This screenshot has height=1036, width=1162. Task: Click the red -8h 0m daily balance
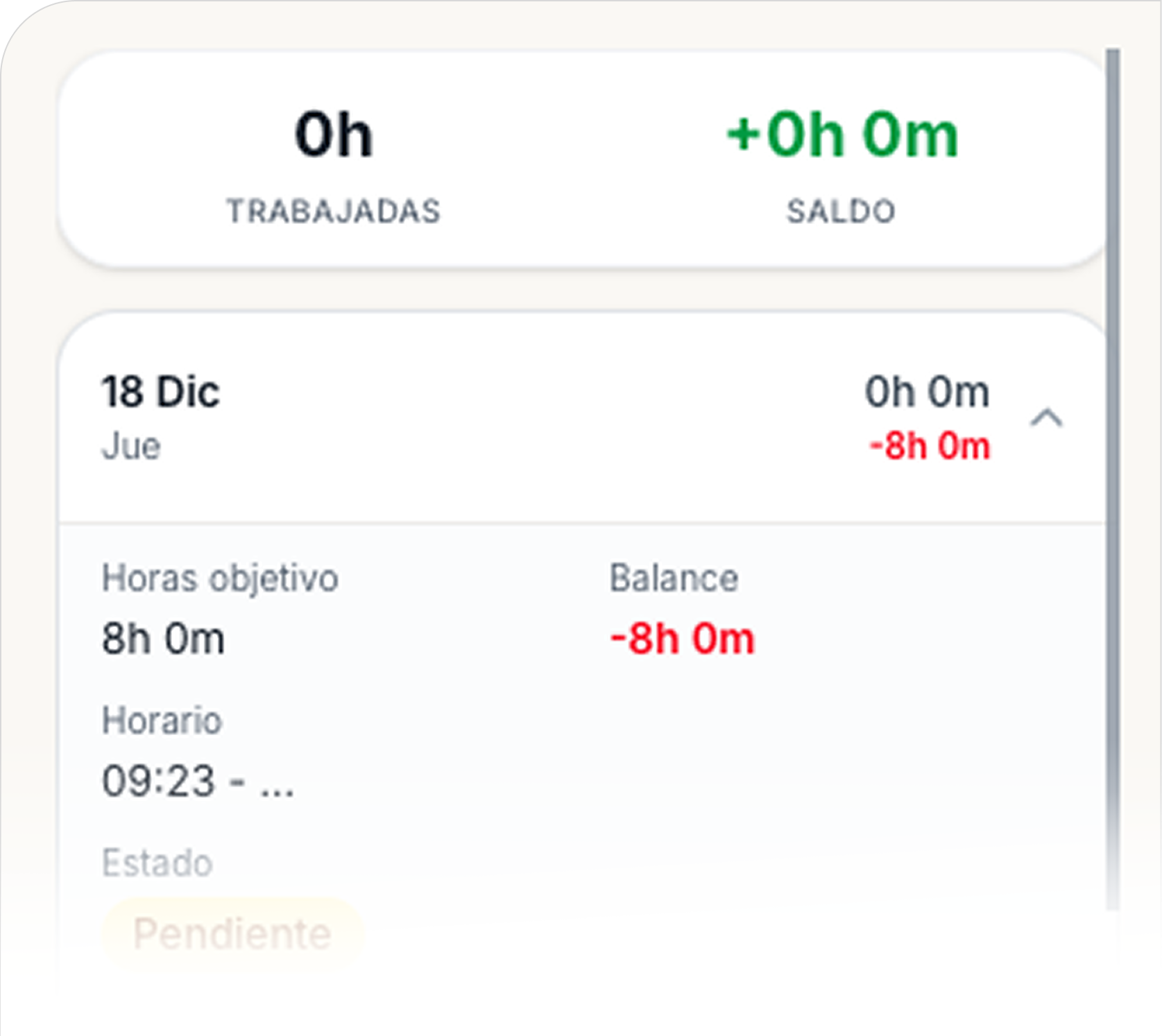click(x=931, y=446)
